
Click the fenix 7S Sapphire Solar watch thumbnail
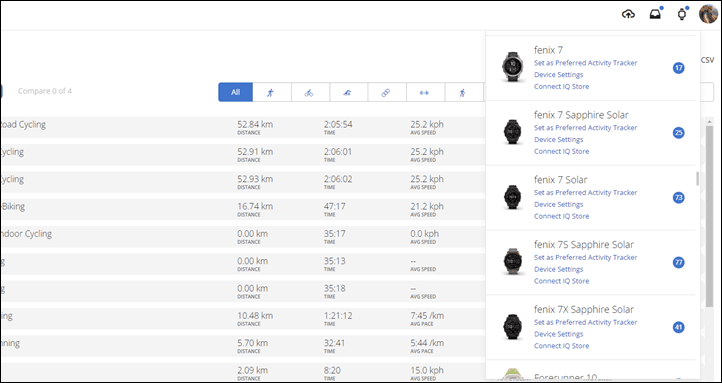point(512,261)
